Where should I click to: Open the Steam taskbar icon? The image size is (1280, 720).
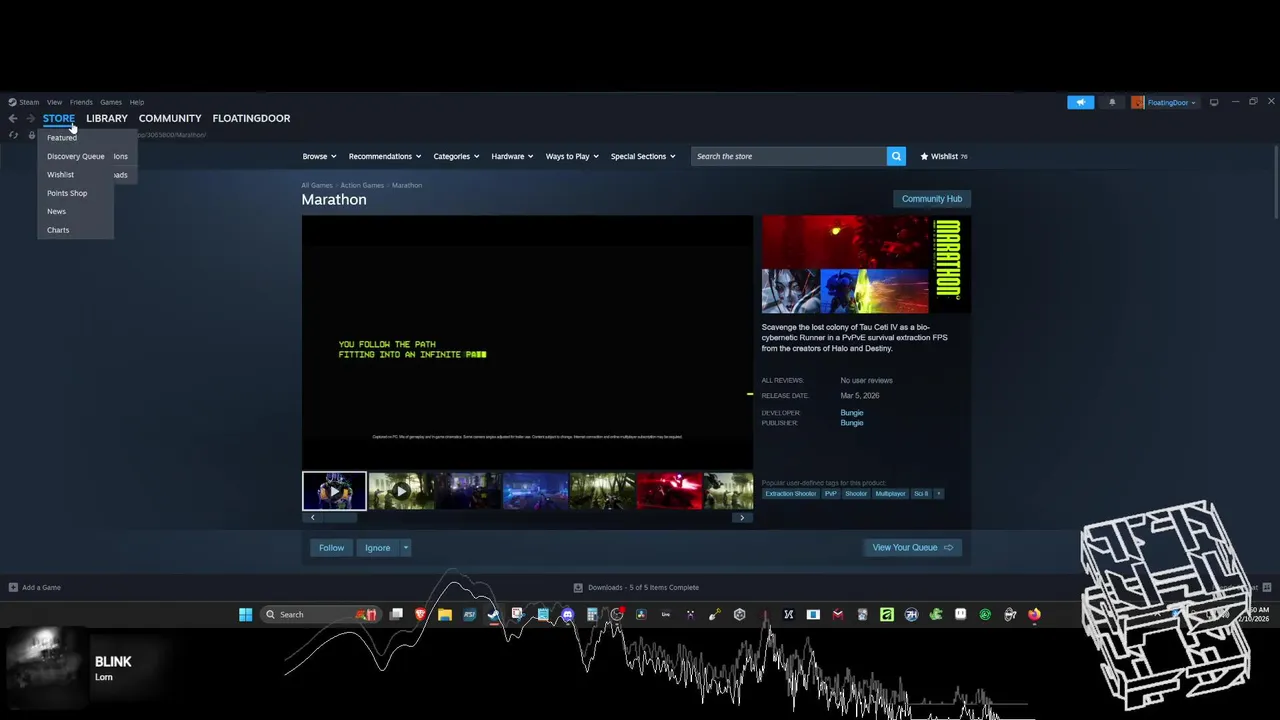494,614
